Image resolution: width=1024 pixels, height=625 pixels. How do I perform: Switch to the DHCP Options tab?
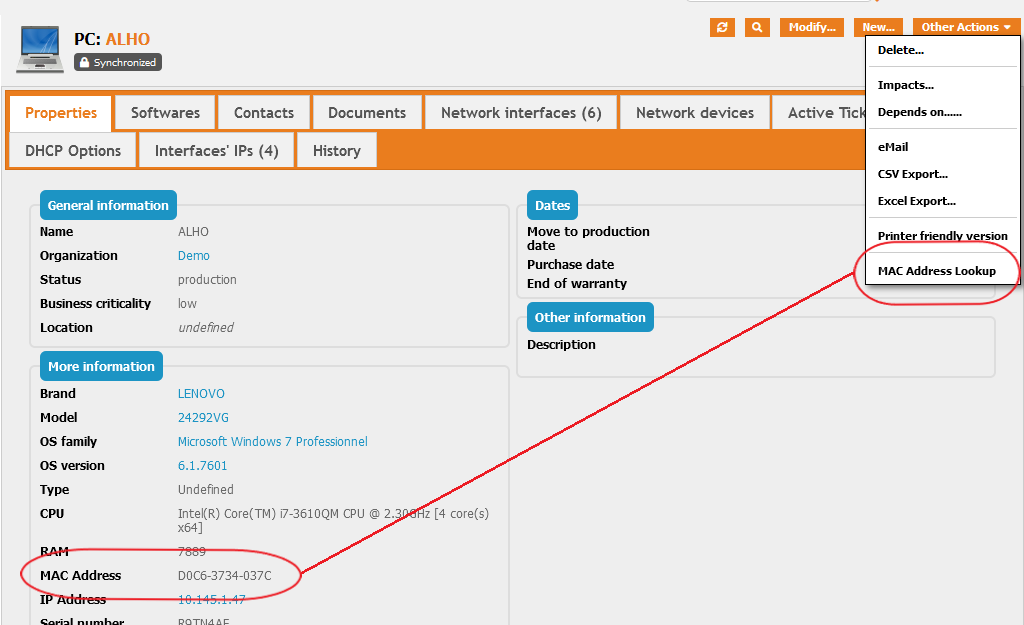(72, 151)
